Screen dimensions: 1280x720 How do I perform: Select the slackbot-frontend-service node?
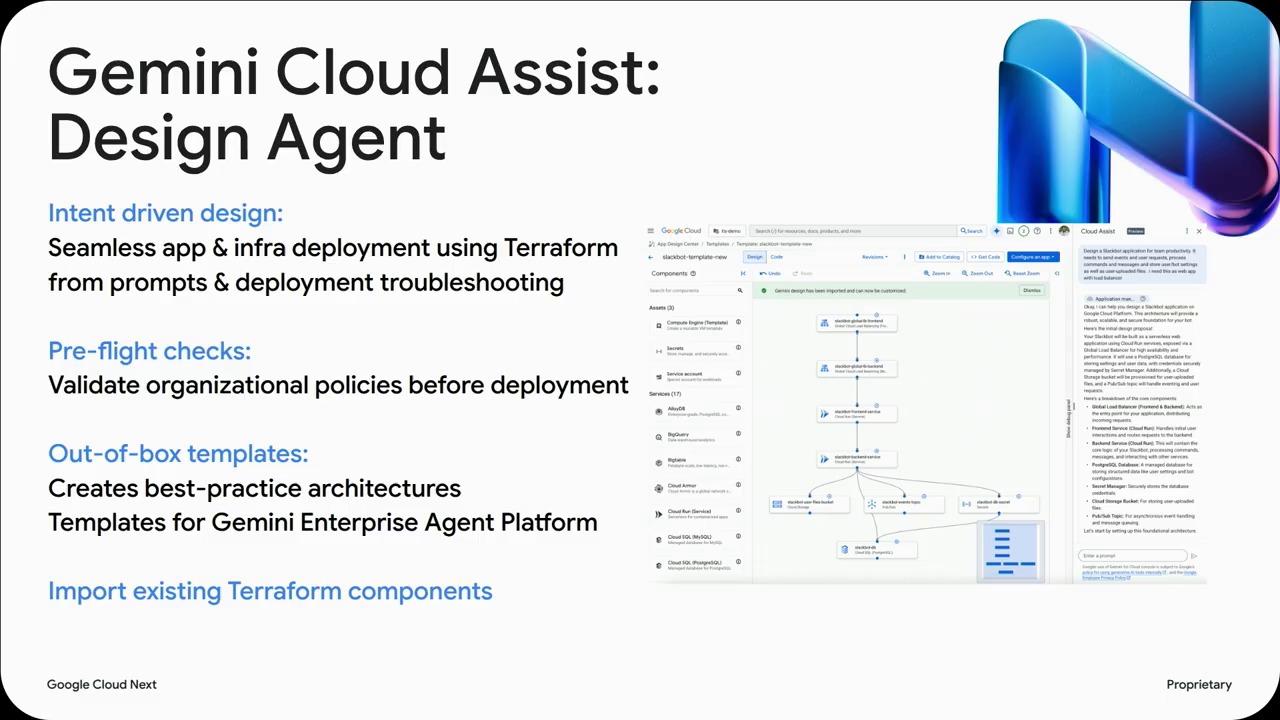[857, 413]
